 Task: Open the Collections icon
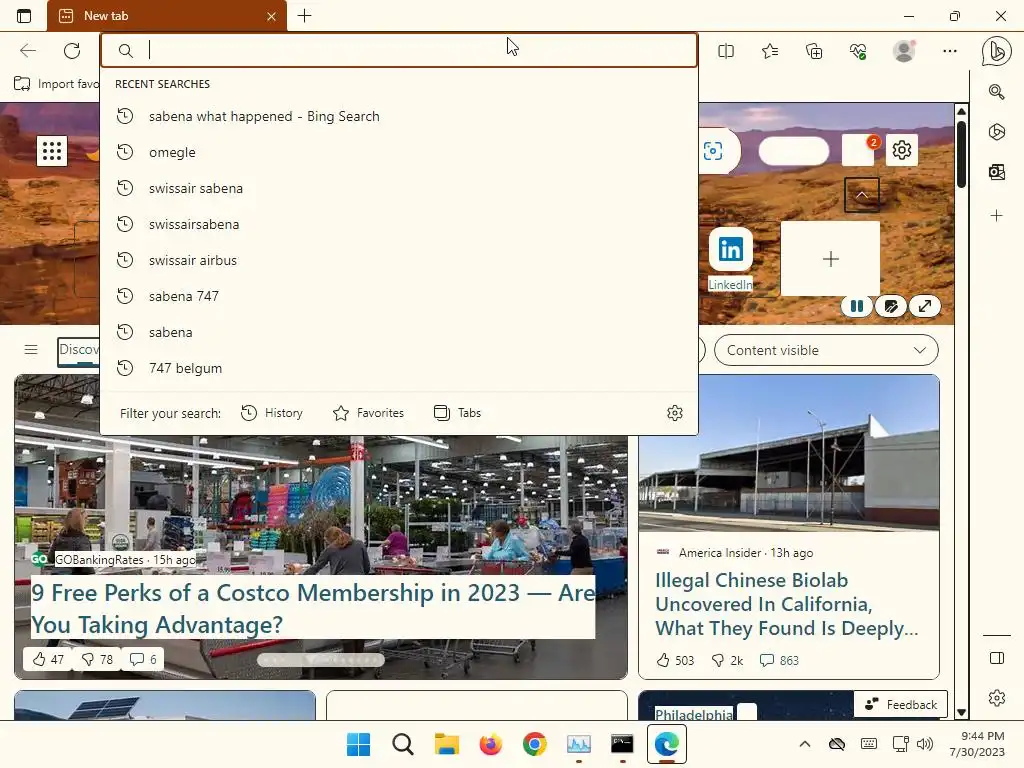coord(814,51)
